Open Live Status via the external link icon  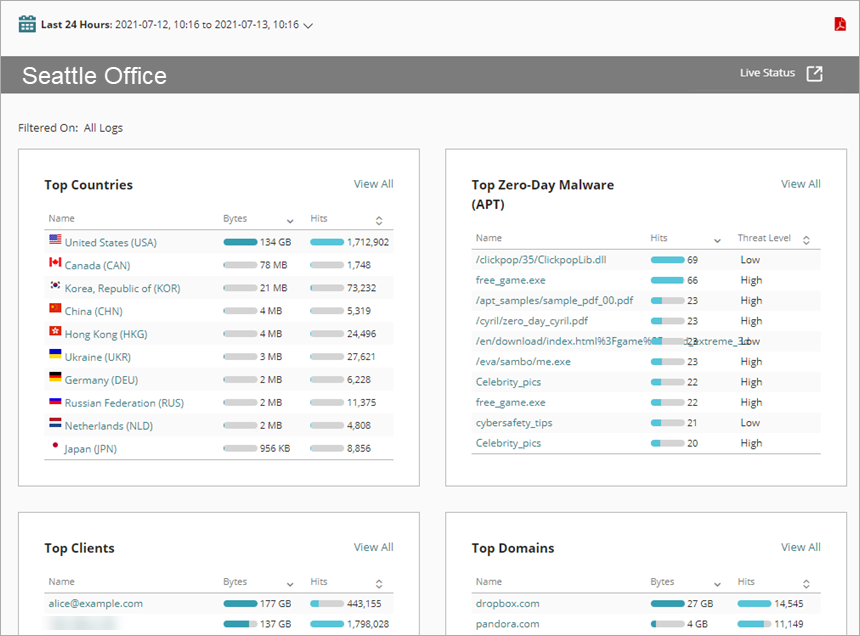tap(812, 72)
